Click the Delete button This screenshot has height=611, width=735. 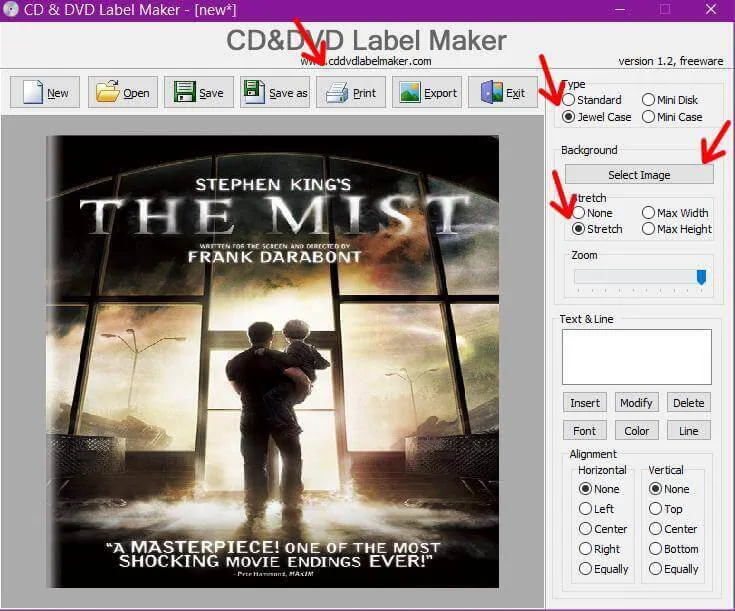pos(689,403)
